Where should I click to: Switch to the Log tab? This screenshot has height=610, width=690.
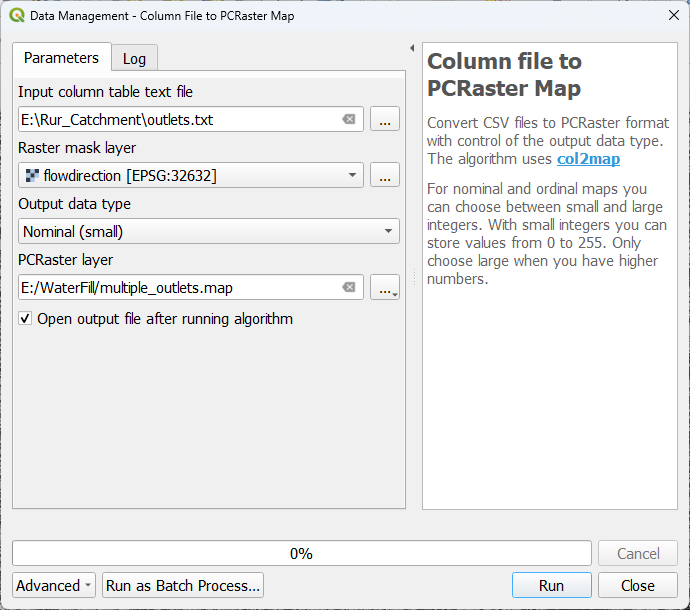click(x=134, y=58)
